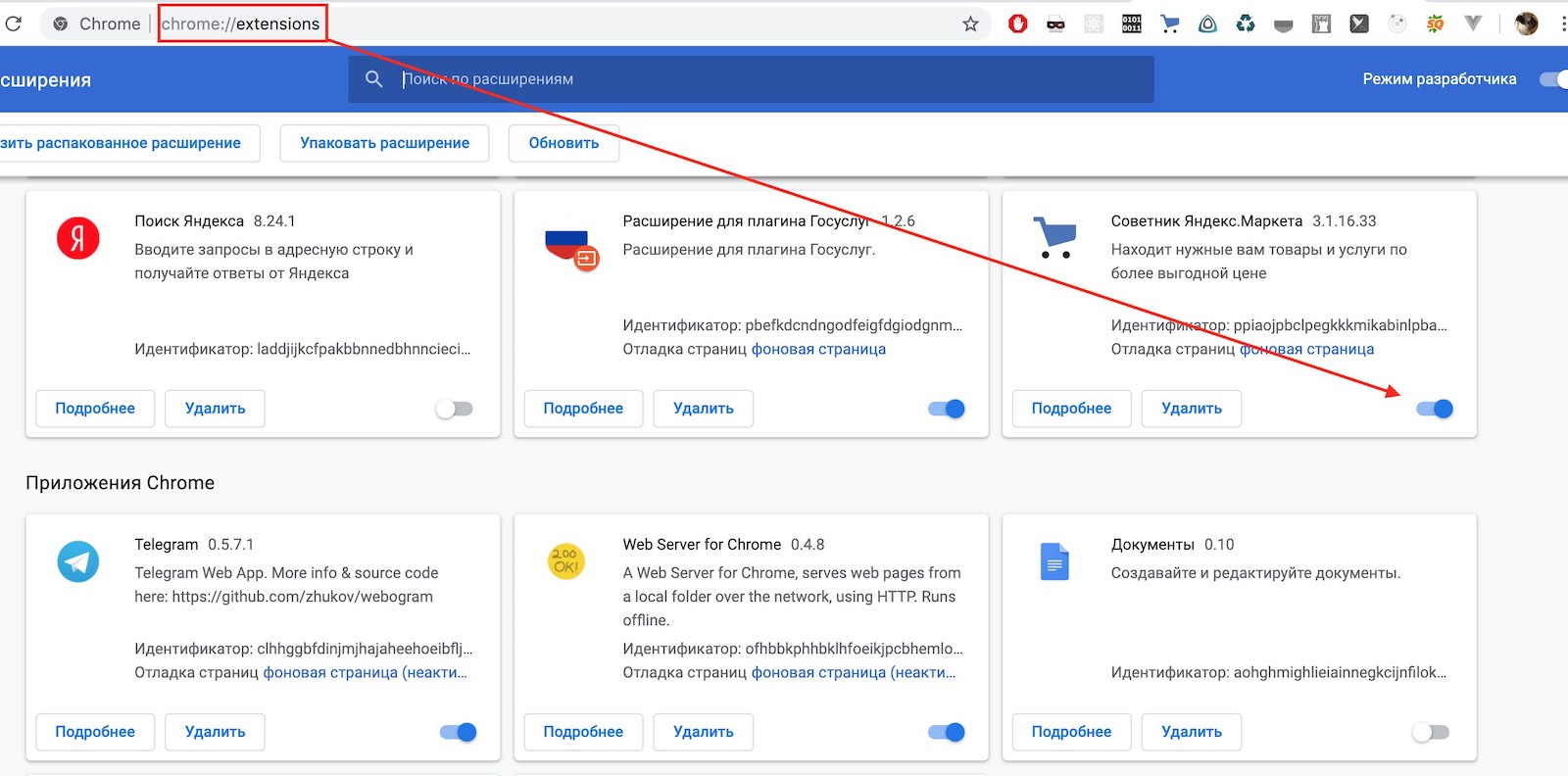Open Подробнее for Web Server for Chrome
Image resolution: width=1568 pixels, height=776 pixels.
pos(583,732)
